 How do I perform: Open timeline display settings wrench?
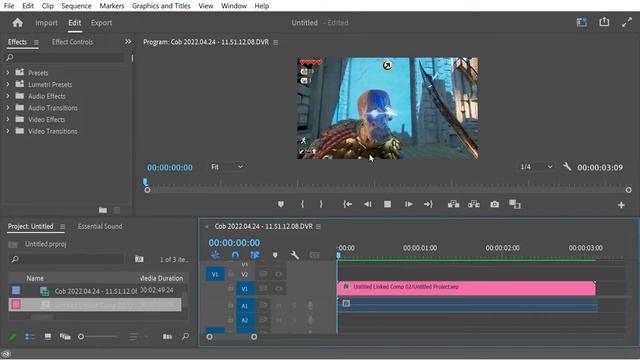point(295,255)
